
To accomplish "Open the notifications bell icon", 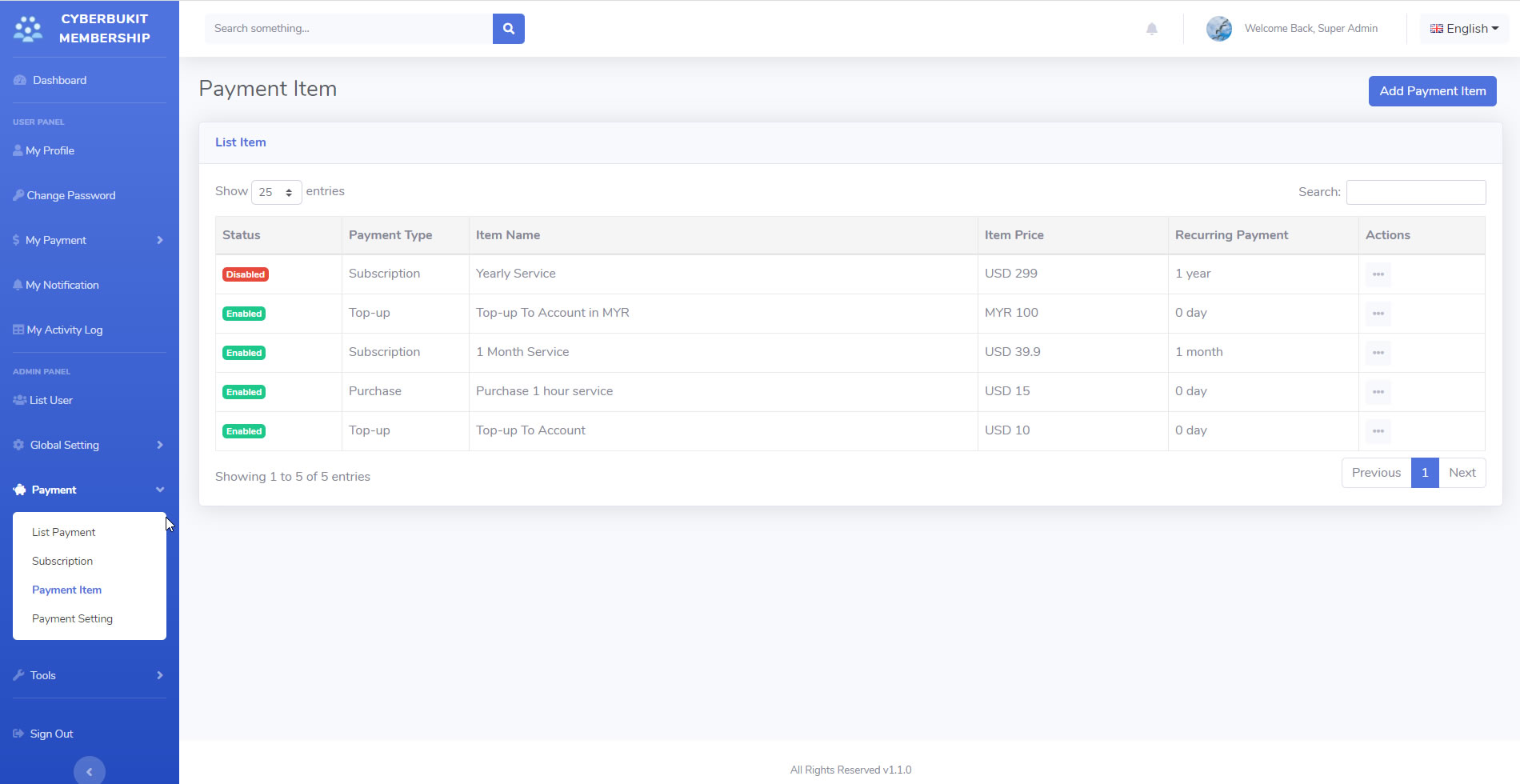I will click(x=1151, y=29).
